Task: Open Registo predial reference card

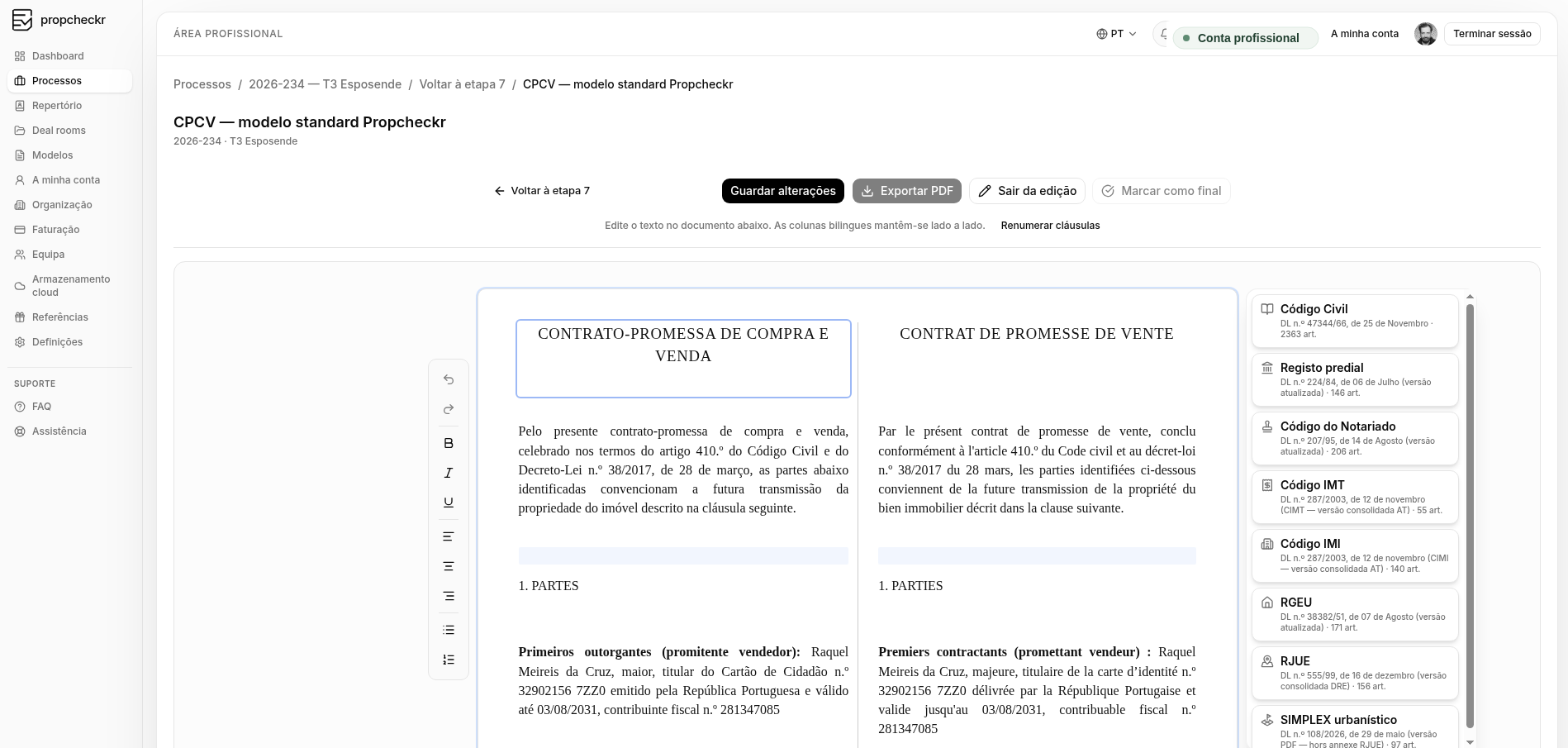Action: pos(1355,379)
